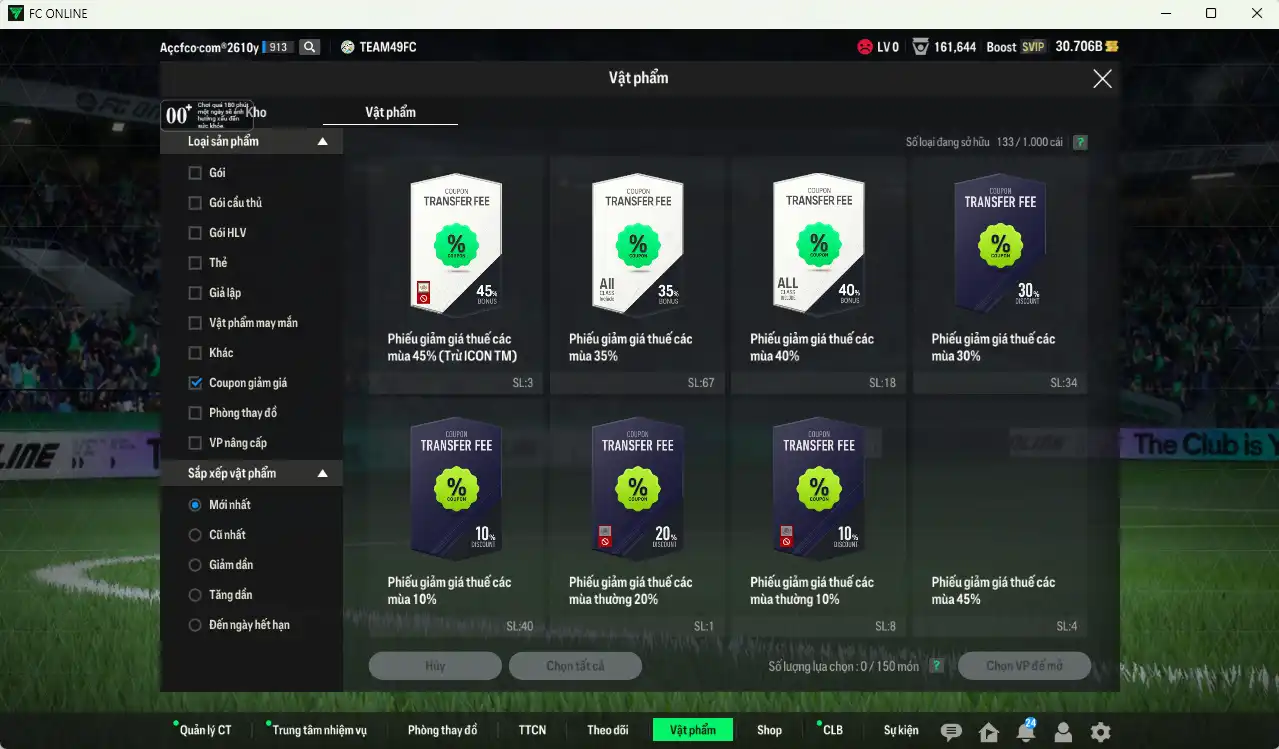Open the user profile icon
Viewport: 1279px width, 749px height.
(x=1063, y=732)
